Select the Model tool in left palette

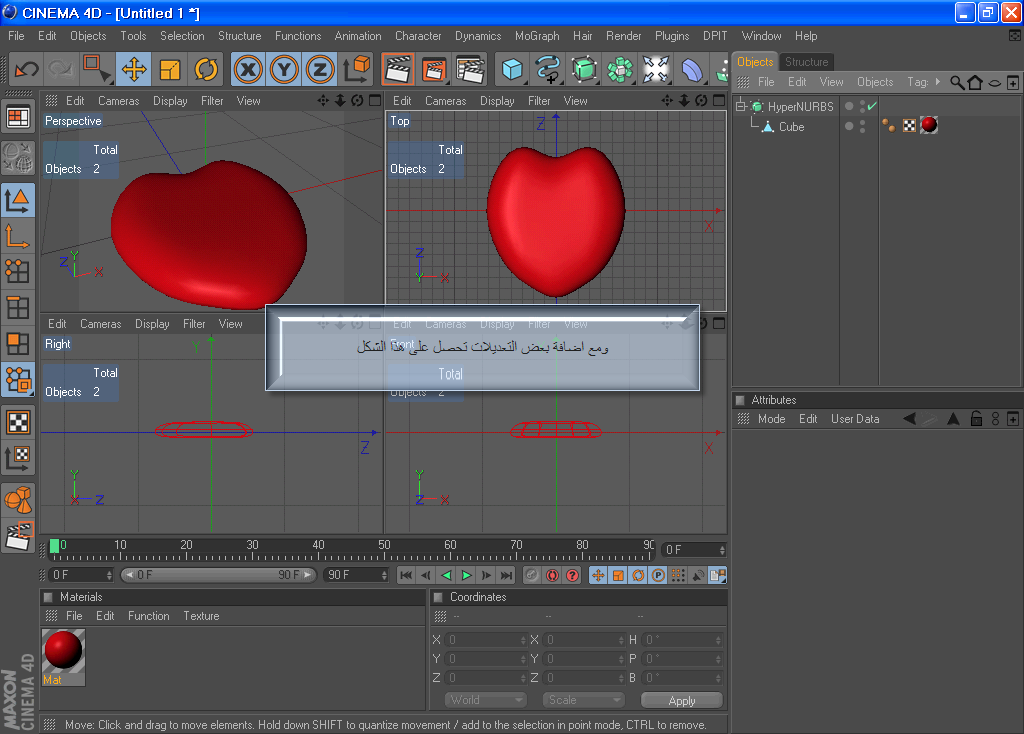[x=18, y=200]
